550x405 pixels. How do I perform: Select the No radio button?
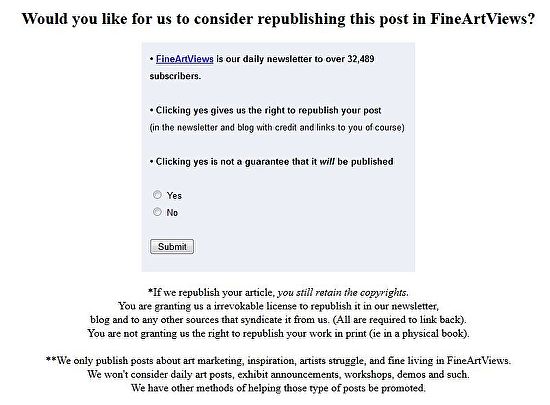click(x=157, y=212)
